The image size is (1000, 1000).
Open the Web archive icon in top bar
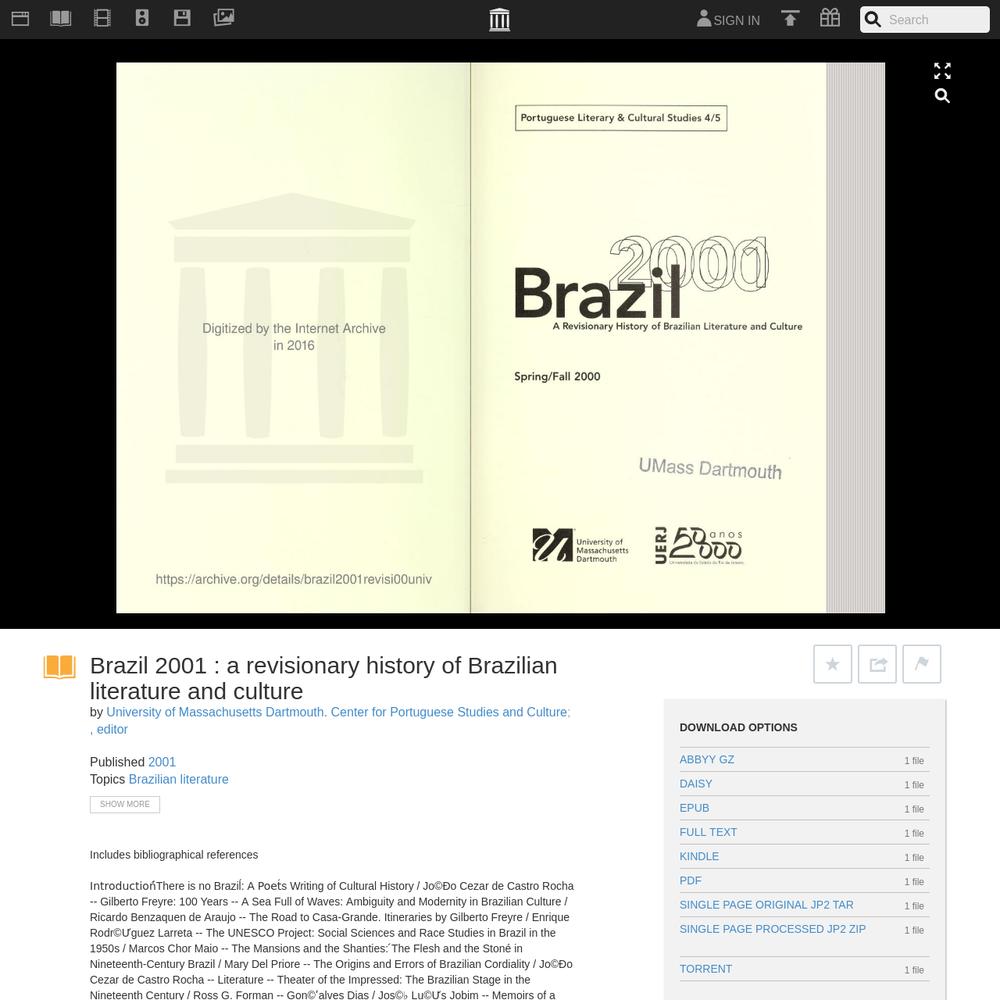pyautogui.click(x=20, y=18)
